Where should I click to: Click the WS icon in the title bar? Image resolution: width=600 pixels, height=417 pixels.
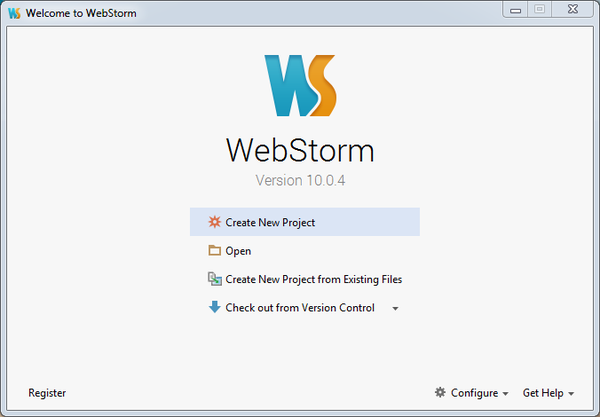(15, 13)
